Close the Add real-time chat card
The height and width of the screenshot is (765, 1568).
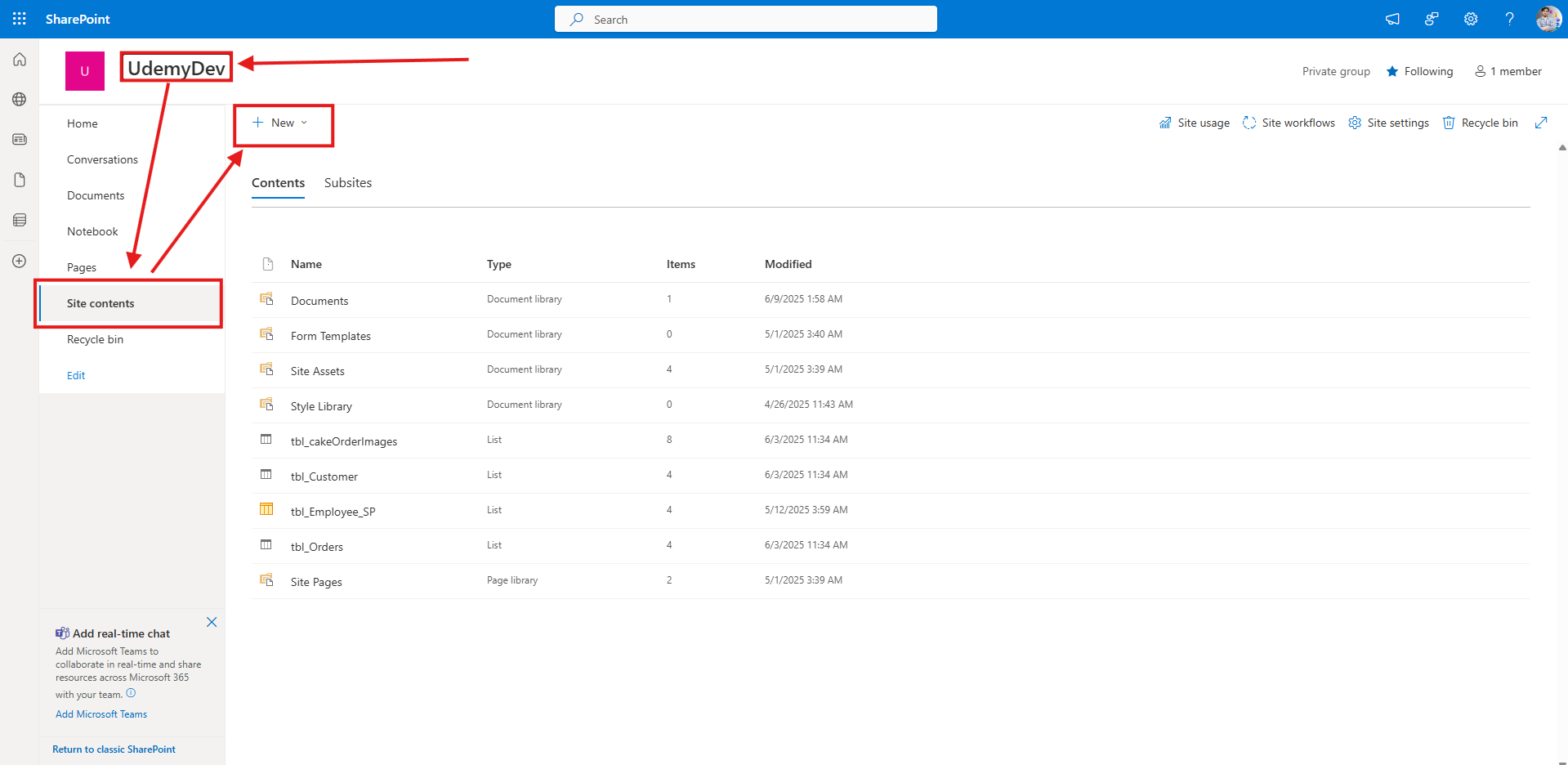tap(212, 622)
